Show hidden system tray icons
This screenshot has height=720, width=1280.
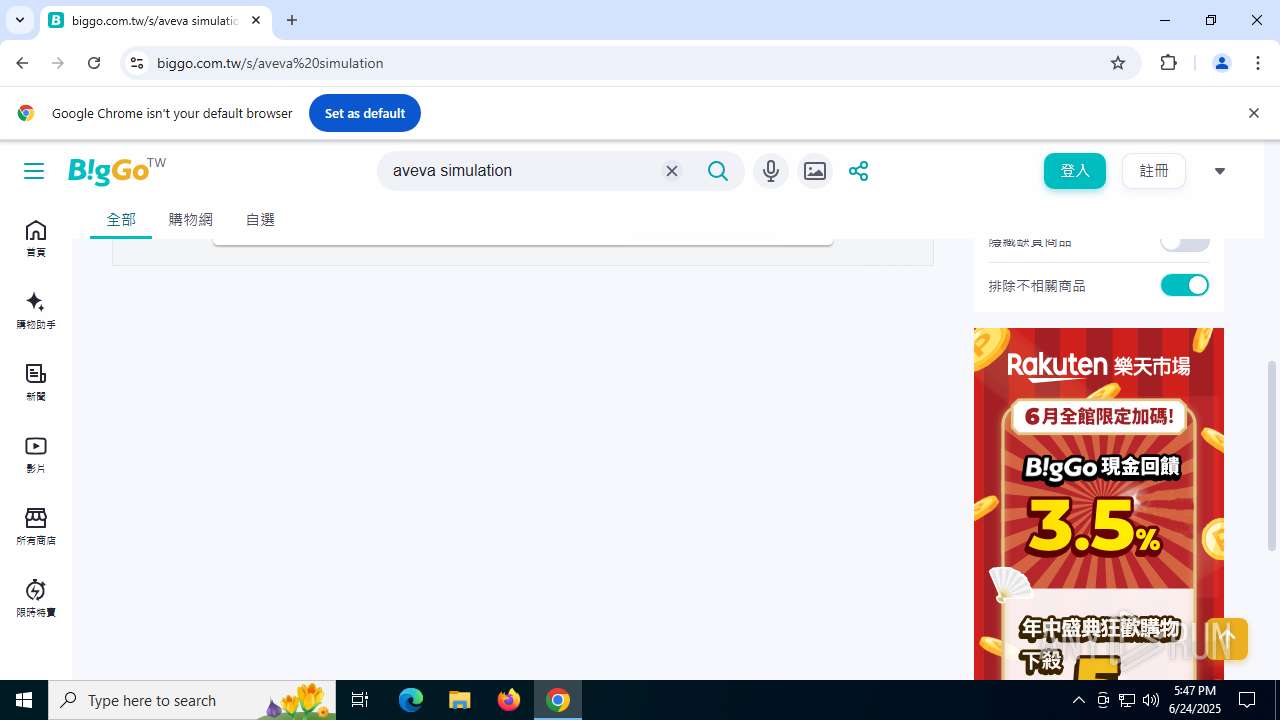coord(1078,700)
